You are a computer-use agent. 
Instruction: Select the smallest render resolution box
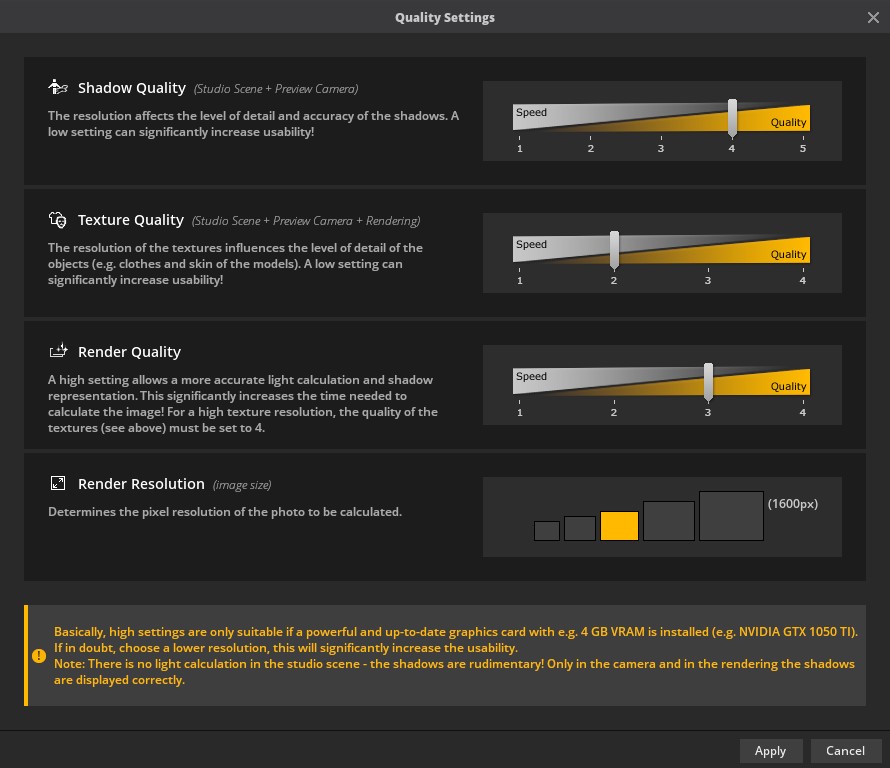click(546, 531)
